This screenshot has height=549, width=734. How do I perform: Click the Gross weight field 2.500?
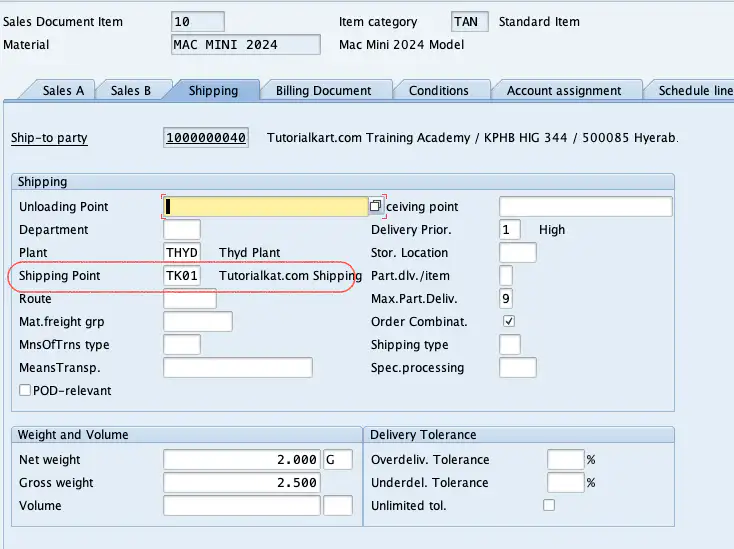(x=242, y=483)
